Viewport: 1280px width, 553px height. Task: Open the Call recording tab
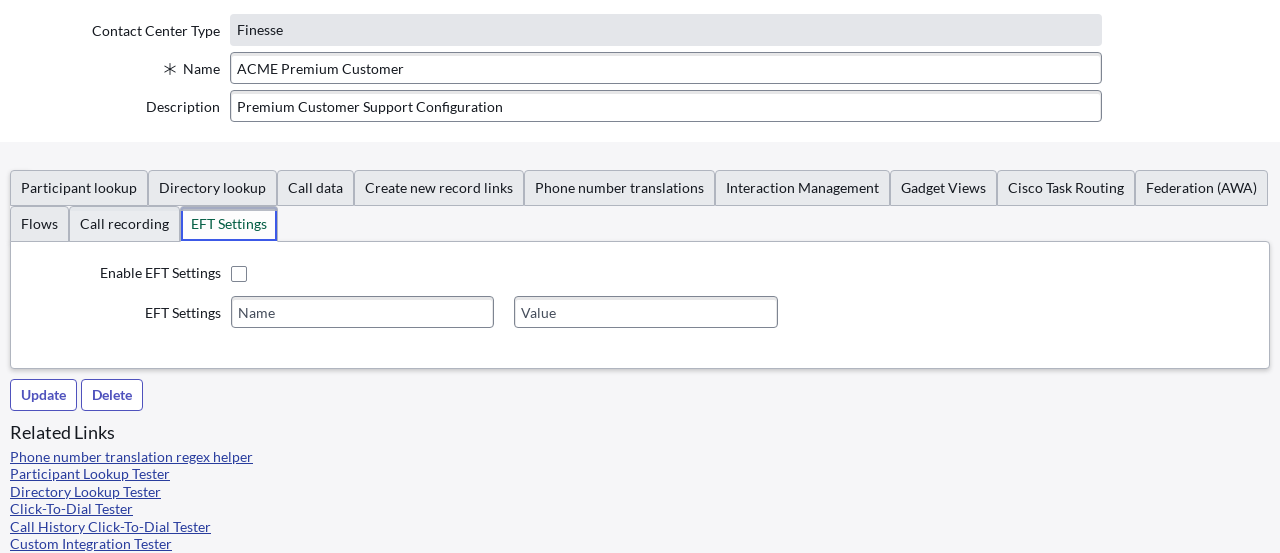pos(124,224)
